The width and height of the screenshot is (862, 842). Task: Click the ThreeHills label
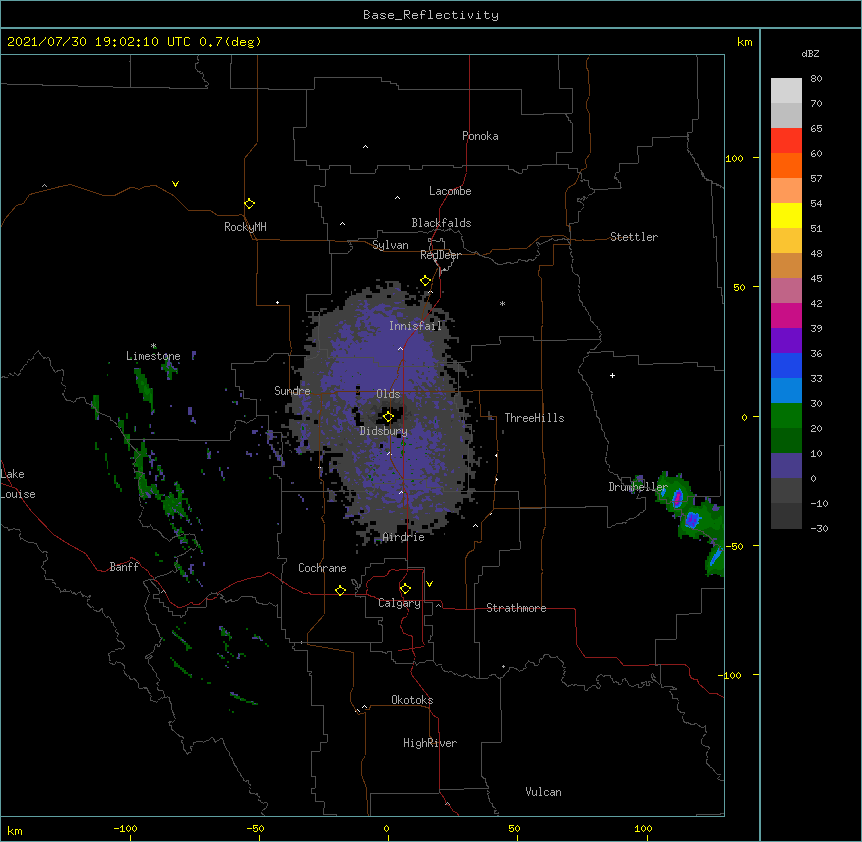coord(534,418)
